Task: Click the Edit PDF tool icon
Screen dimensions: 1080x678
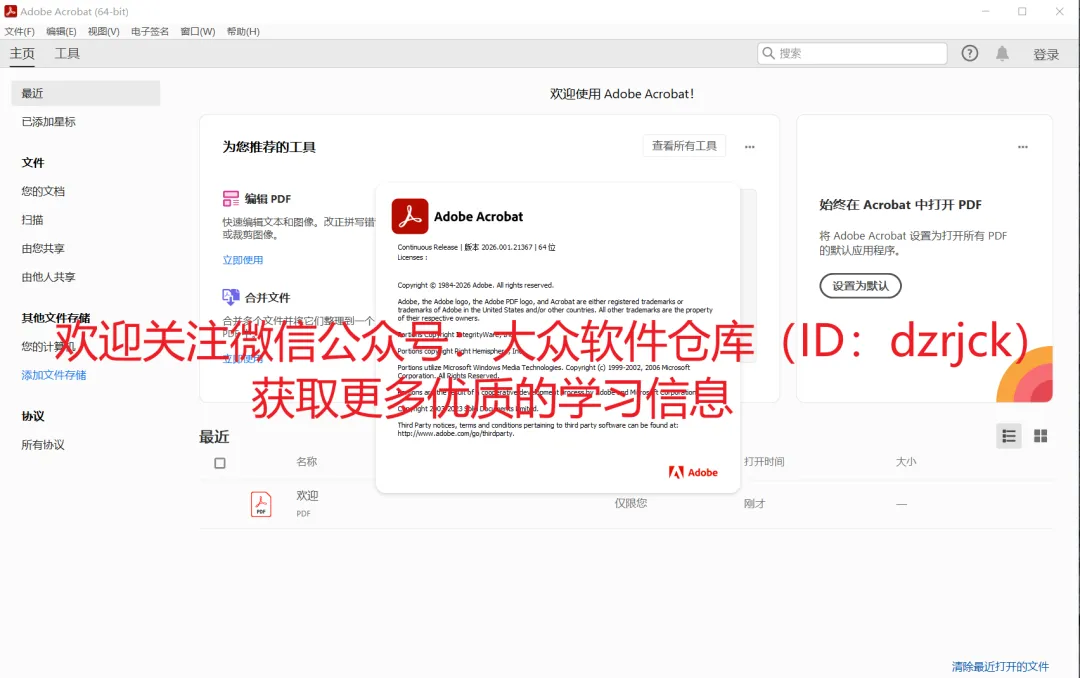Action: pyautogui.click(x=231, y=198)
